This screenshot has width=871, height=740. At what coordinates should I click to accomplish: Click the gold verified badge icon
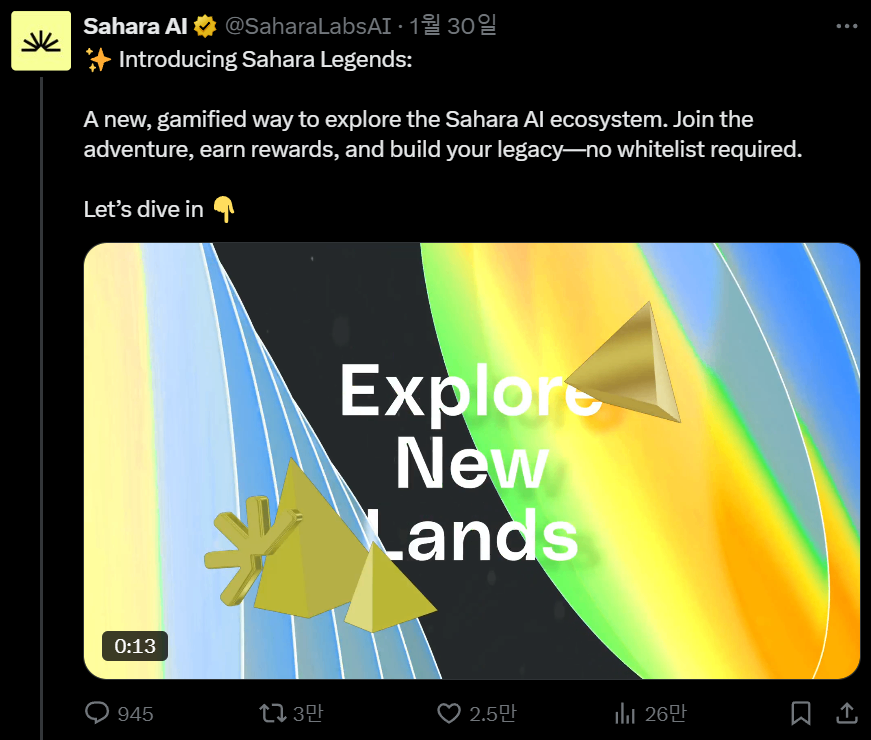[205, 27]
